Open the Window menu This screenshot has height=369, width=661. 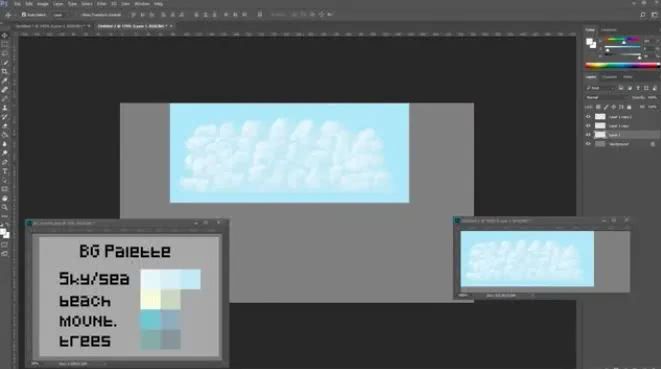(x=142, y=4)
